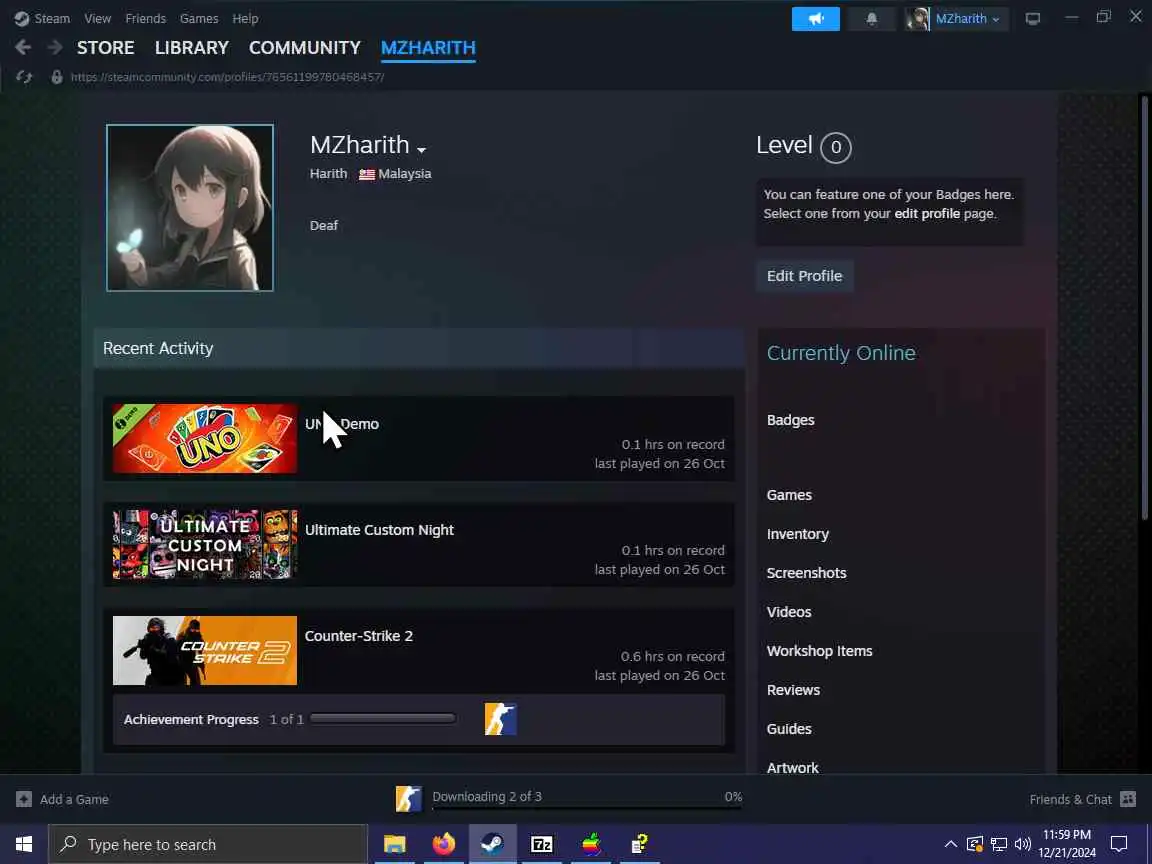The image size is (1152, 864).
Task: Reload the page with the refresh icon
Action: (24, 76)
